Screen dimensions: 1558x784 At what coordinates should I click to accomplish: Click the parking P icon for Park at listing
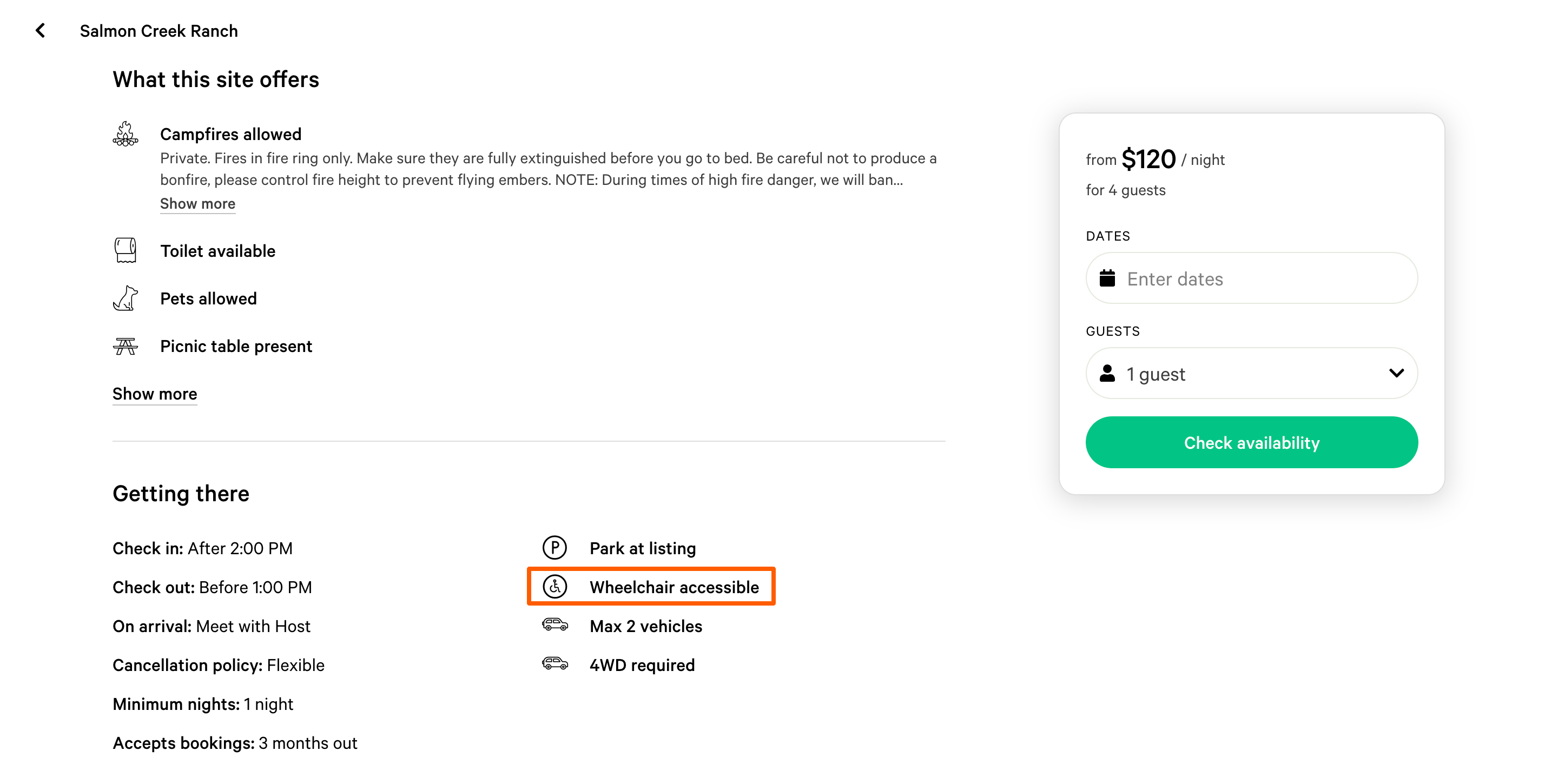click(x=554, y=548)
